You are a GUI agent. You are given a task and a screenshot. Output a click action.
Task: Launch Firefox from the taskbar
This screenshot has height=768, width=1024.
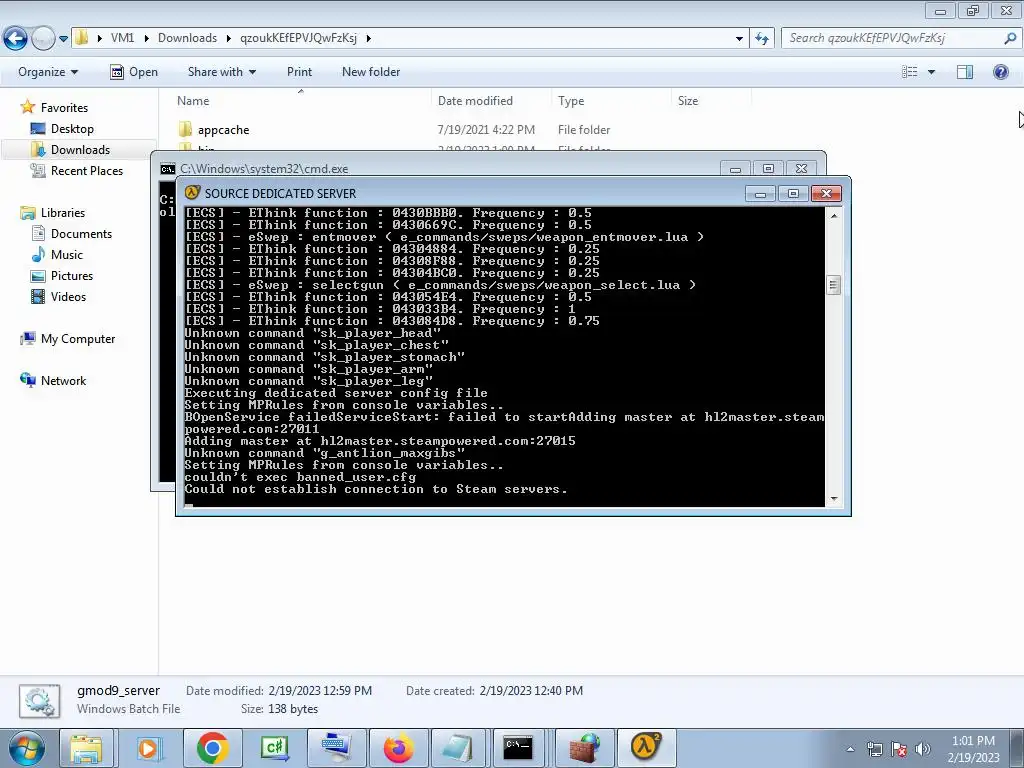398,748
